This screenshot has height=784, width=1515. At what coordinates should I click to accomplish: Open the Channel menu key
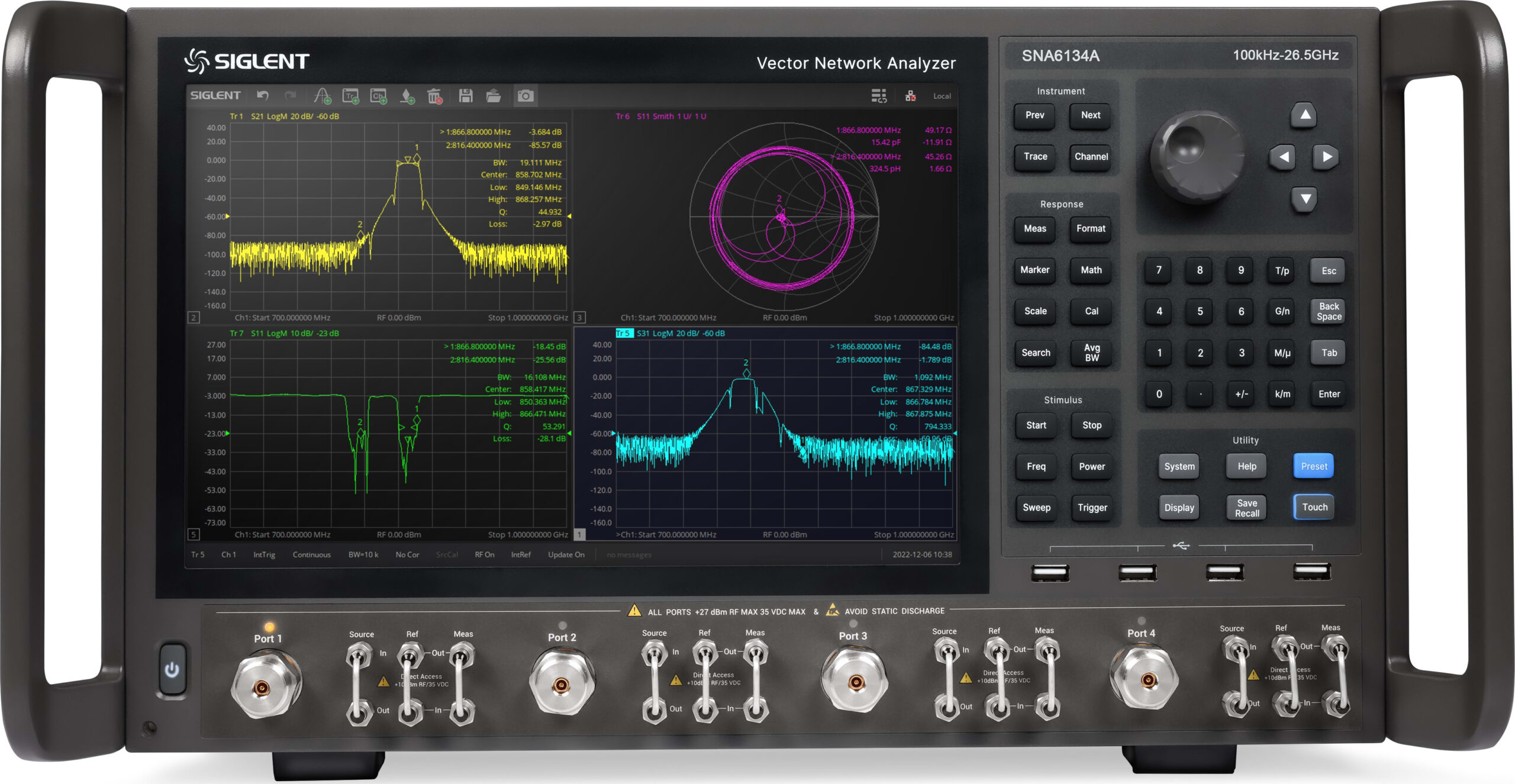tap(1091, 157)
